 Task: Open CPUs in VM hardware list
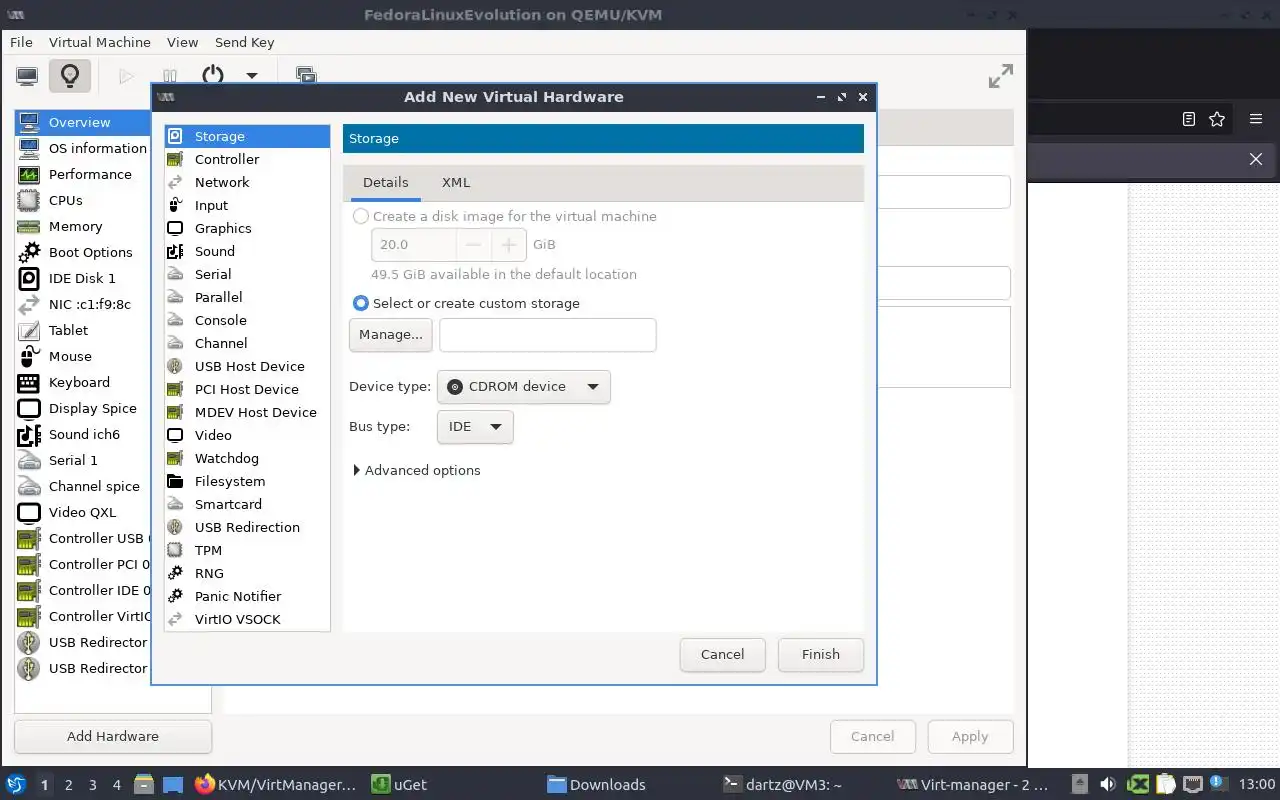coord(83,200)
